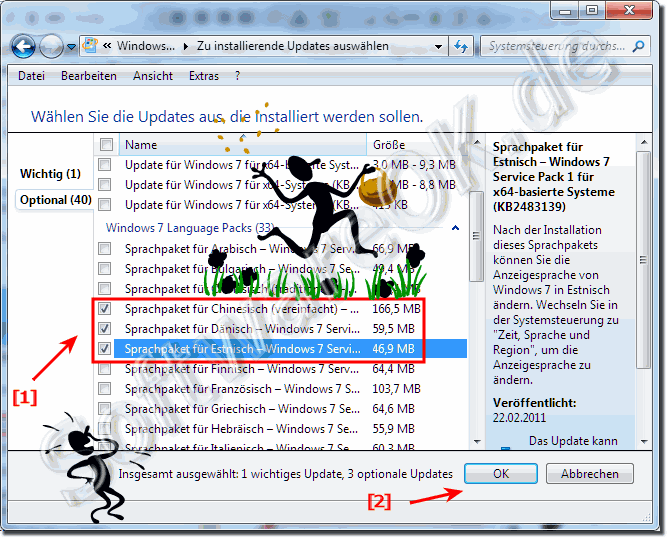Click the refresh button beside address bar
This screenshot has width=667, height=538.
(x=461, y=46)
